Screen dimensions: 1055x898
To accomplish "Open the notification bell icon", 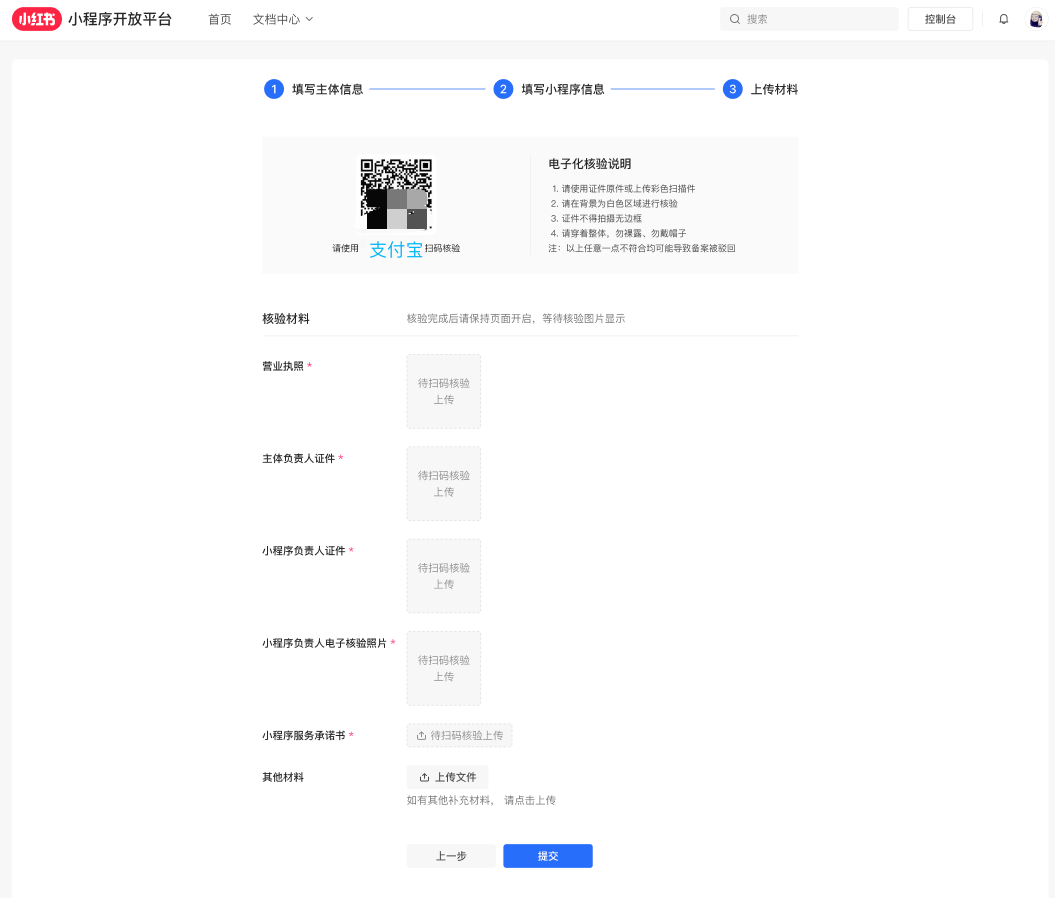I will pos(1003,18).
